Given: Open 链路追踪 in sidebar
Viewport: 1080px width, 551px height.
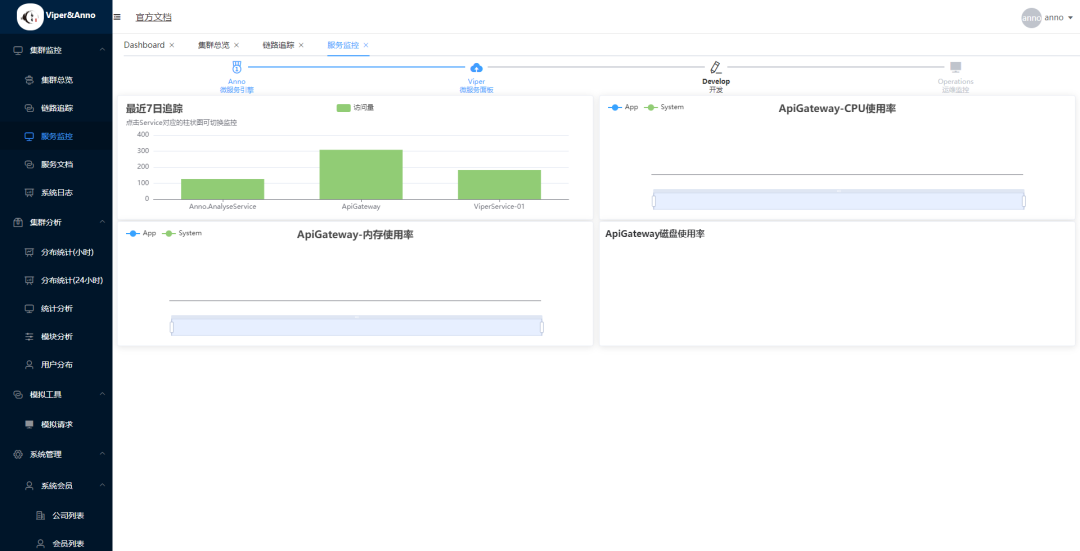Looking at the screenshot, I should (56, 108).
